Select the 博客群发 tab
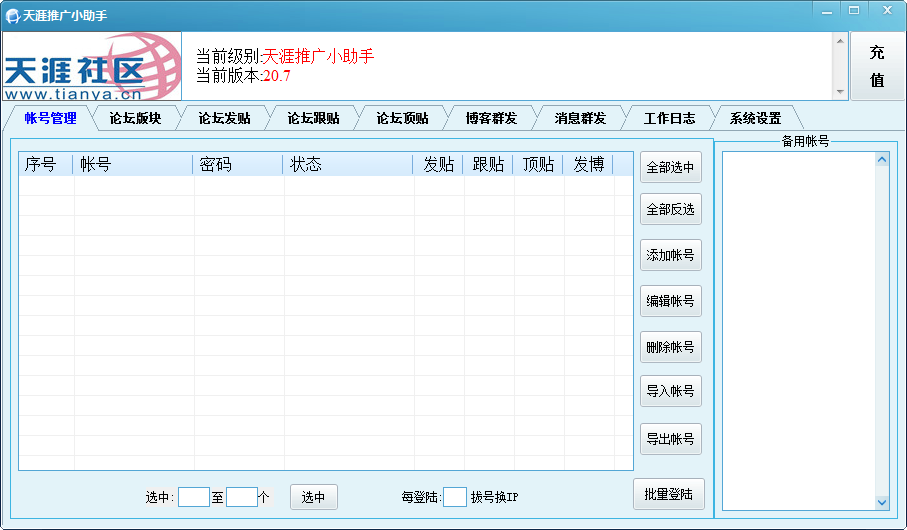Viewport: 907px width, 530px height. click(x=491, y=118)
